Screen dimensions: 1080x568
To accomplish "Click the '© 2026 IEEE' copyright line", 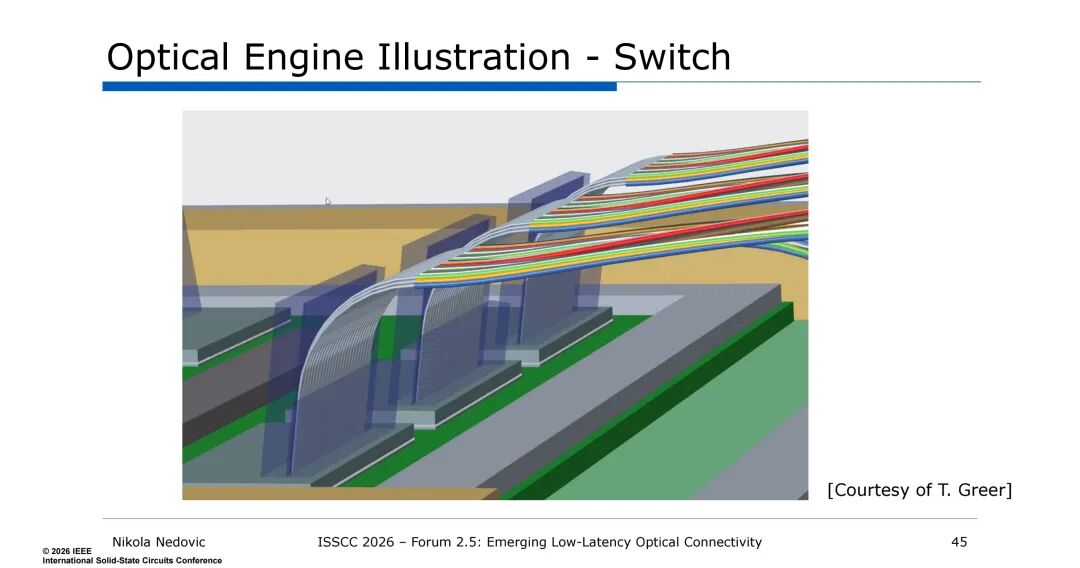I will coord(67,551).
